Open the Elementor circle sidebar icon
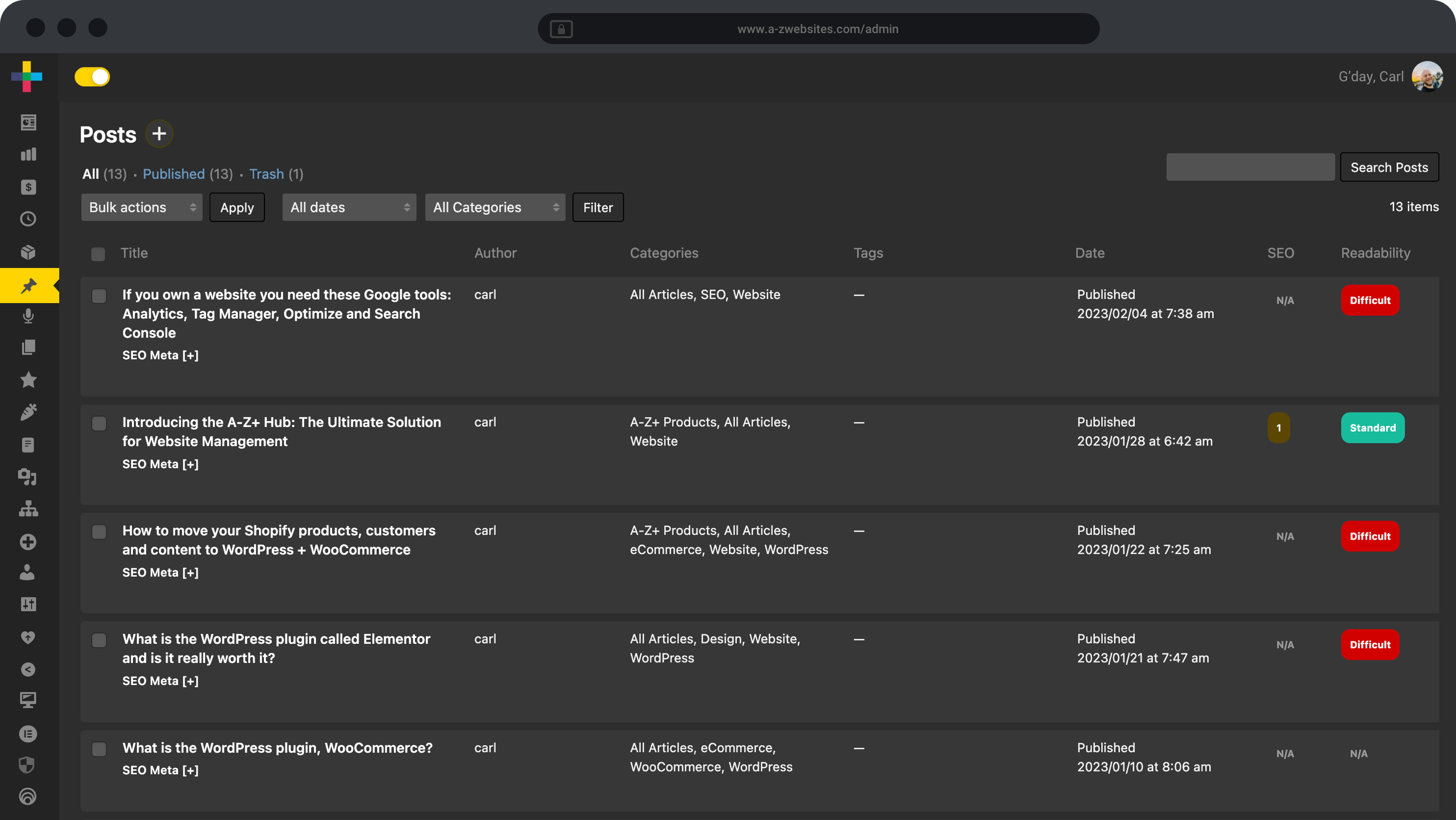This screenshot has height=820, width=1456. coord(28,734)
